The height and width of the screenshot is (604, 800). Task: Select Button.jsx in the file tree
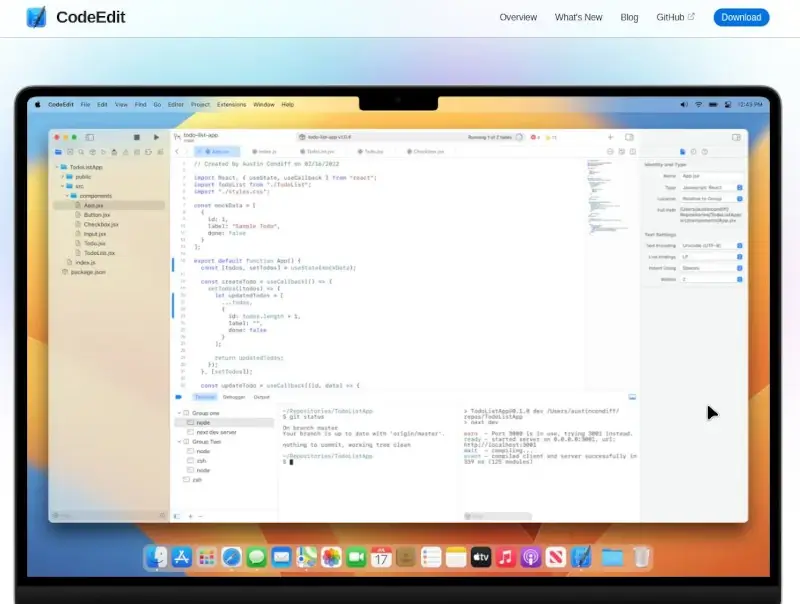(x=97, y=214)
